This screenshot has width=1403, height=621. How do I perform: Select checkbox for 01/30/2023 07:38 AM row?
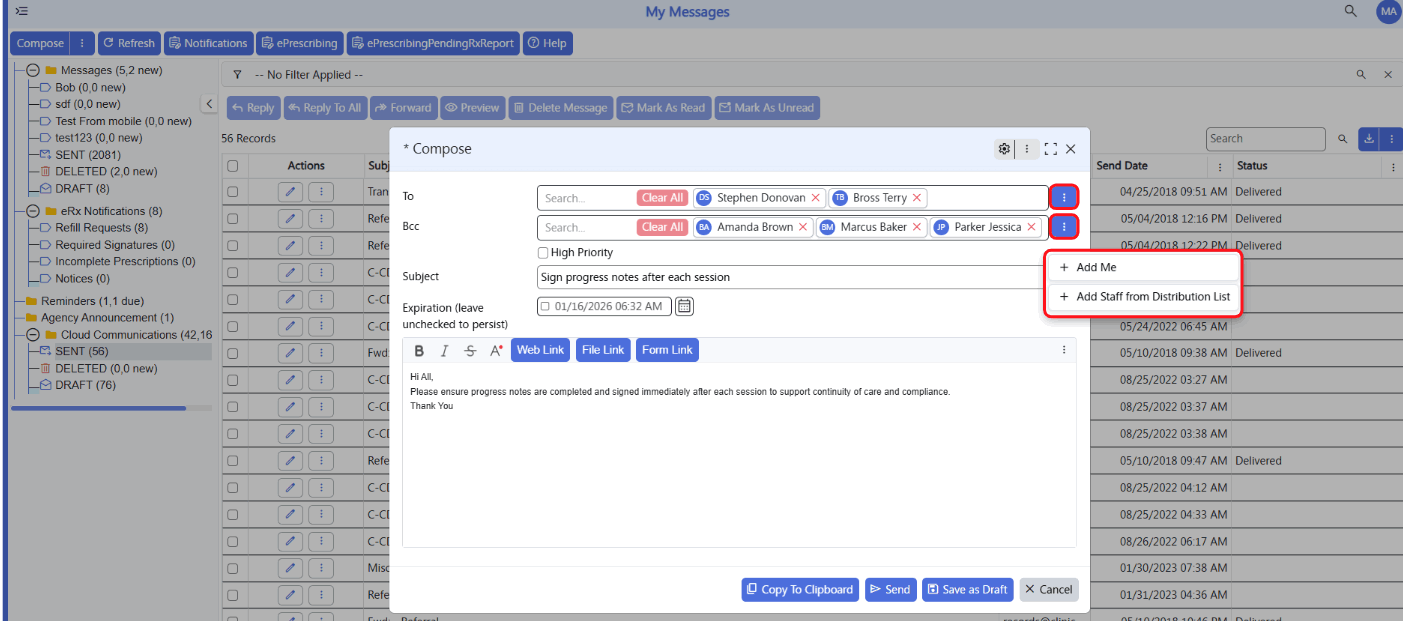click(x=233, y=568)
